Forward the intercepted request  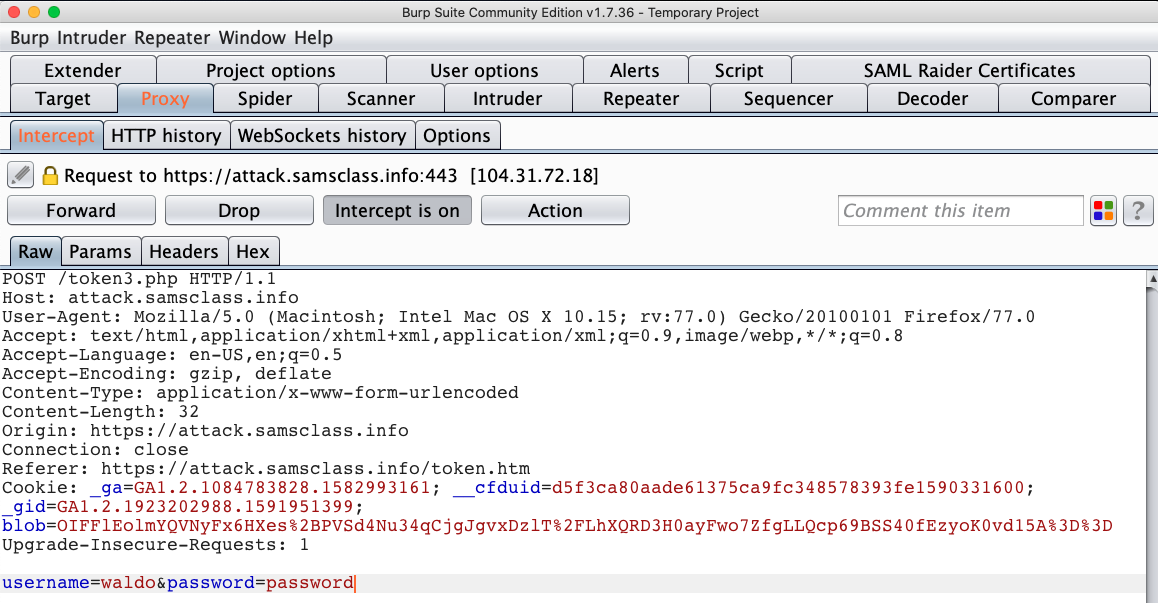tap(81, 211)
